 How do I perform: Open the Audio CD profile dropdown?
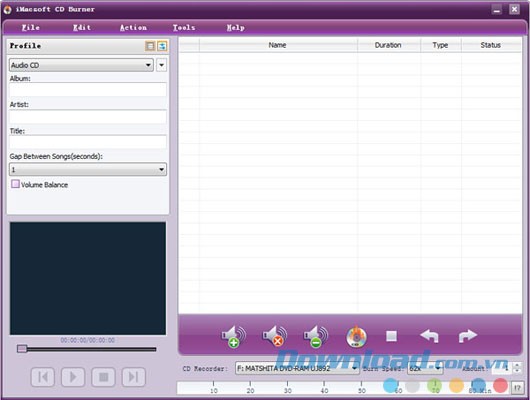tap(81, 65)
